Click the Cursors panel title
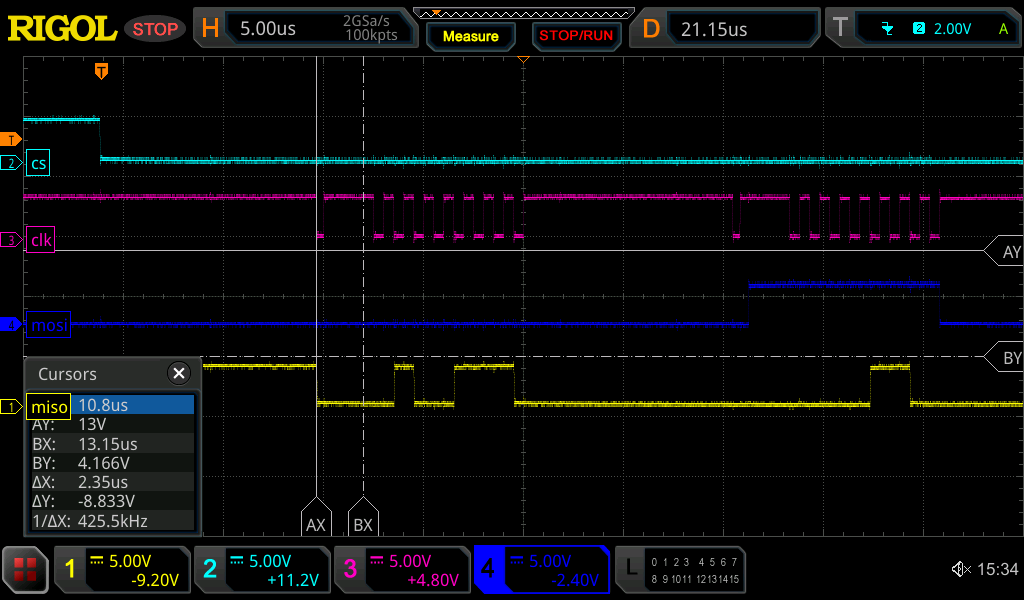1024x600 pixels. click(x=67, y=374)
